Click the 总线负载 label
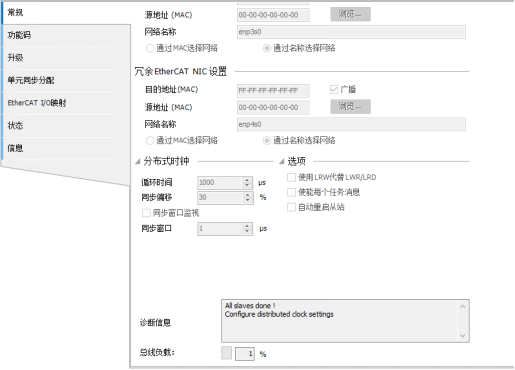Viewport: 515px width, 370px height. click(157, 352)
